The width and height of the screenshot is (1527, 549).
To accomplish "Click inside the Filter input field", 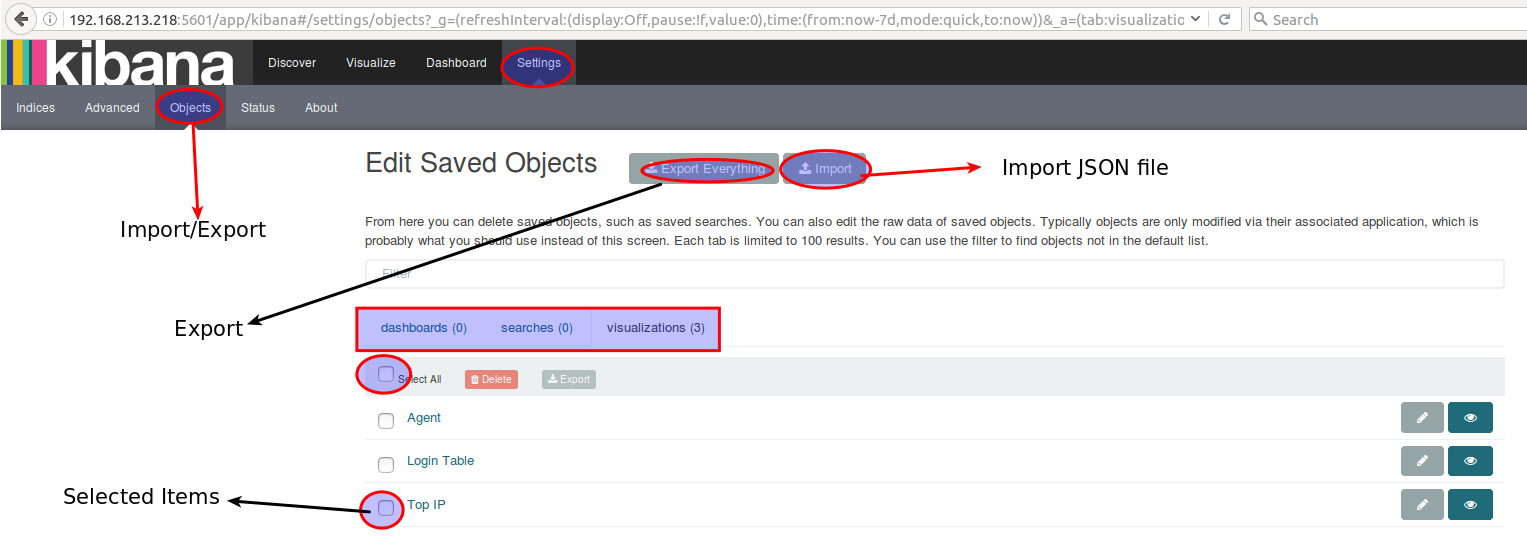I will coord(934,274).
